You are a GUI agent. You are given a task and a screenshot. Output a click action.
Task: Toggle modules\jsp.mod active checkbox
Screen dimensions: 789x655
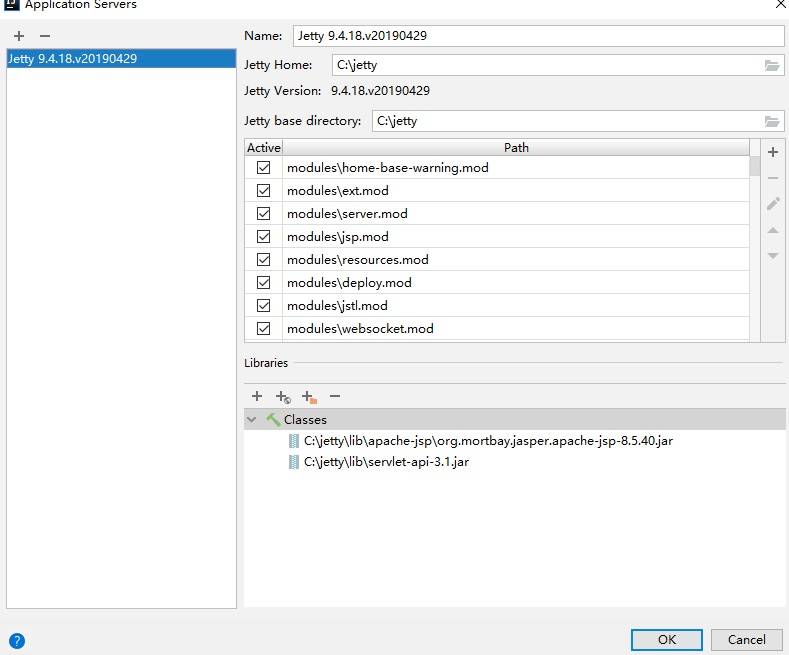point(264,236)
